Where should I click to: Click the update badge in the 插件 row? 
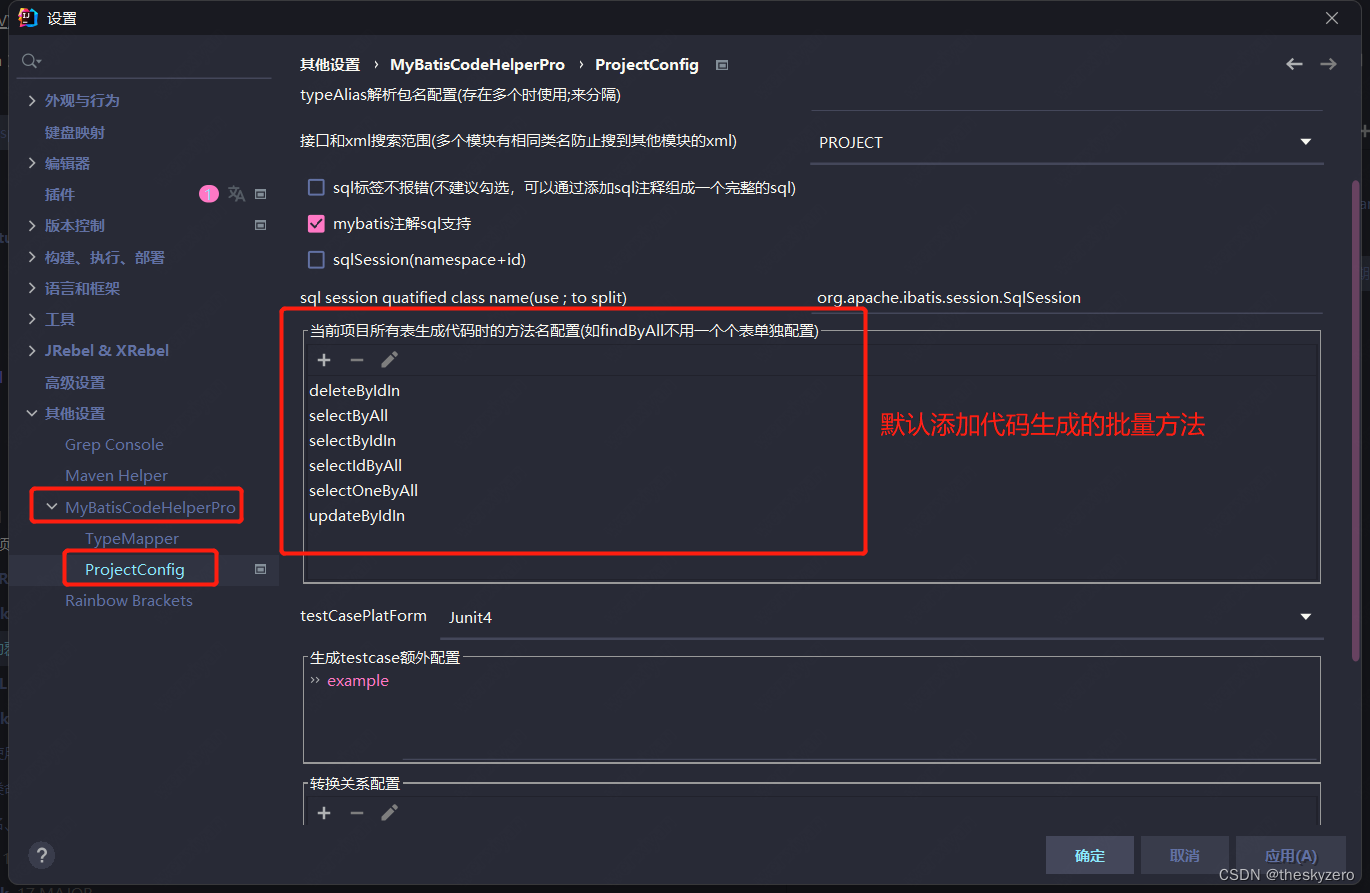(208, 194)
